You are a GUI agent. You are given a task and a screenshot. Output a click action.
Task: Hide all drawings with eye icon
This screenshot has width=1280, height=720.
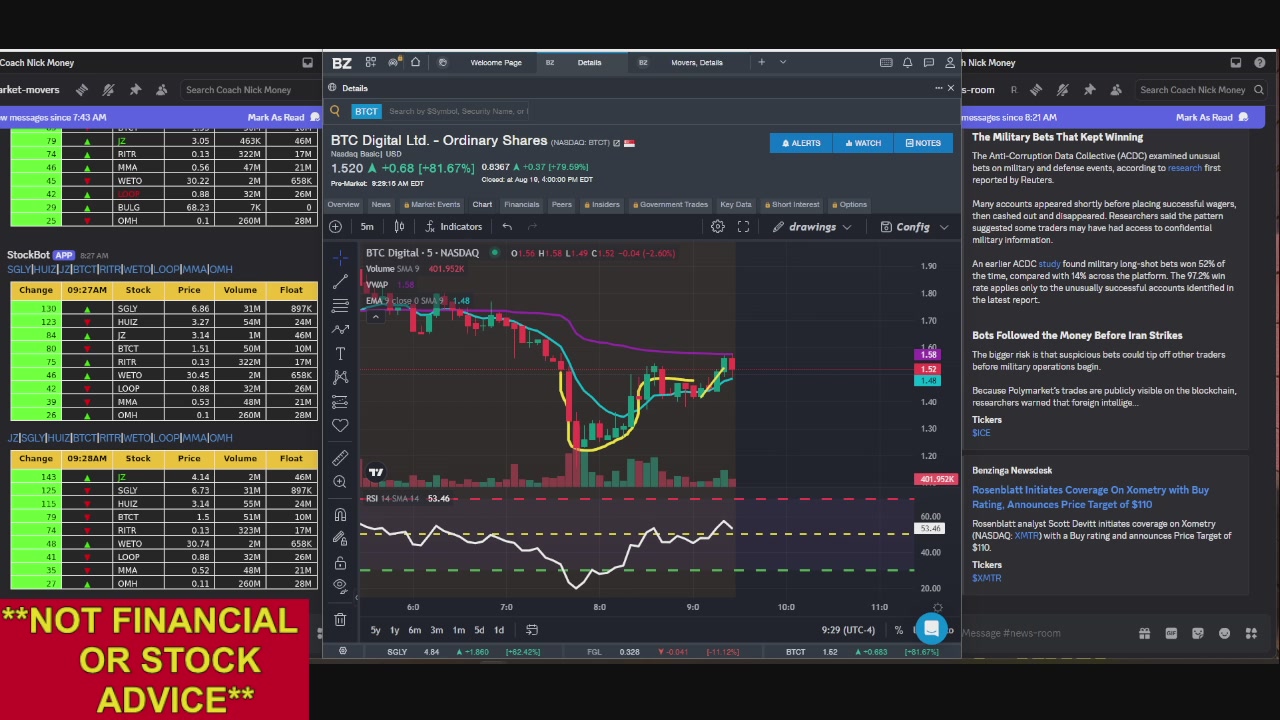340,586
